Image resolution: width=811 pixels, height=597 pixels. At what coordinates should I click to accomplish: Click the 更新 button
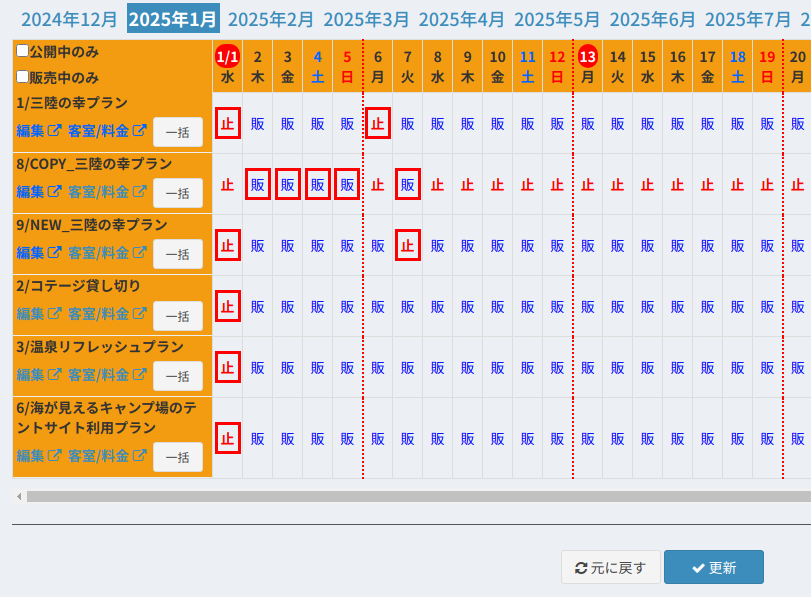(714, 567)
